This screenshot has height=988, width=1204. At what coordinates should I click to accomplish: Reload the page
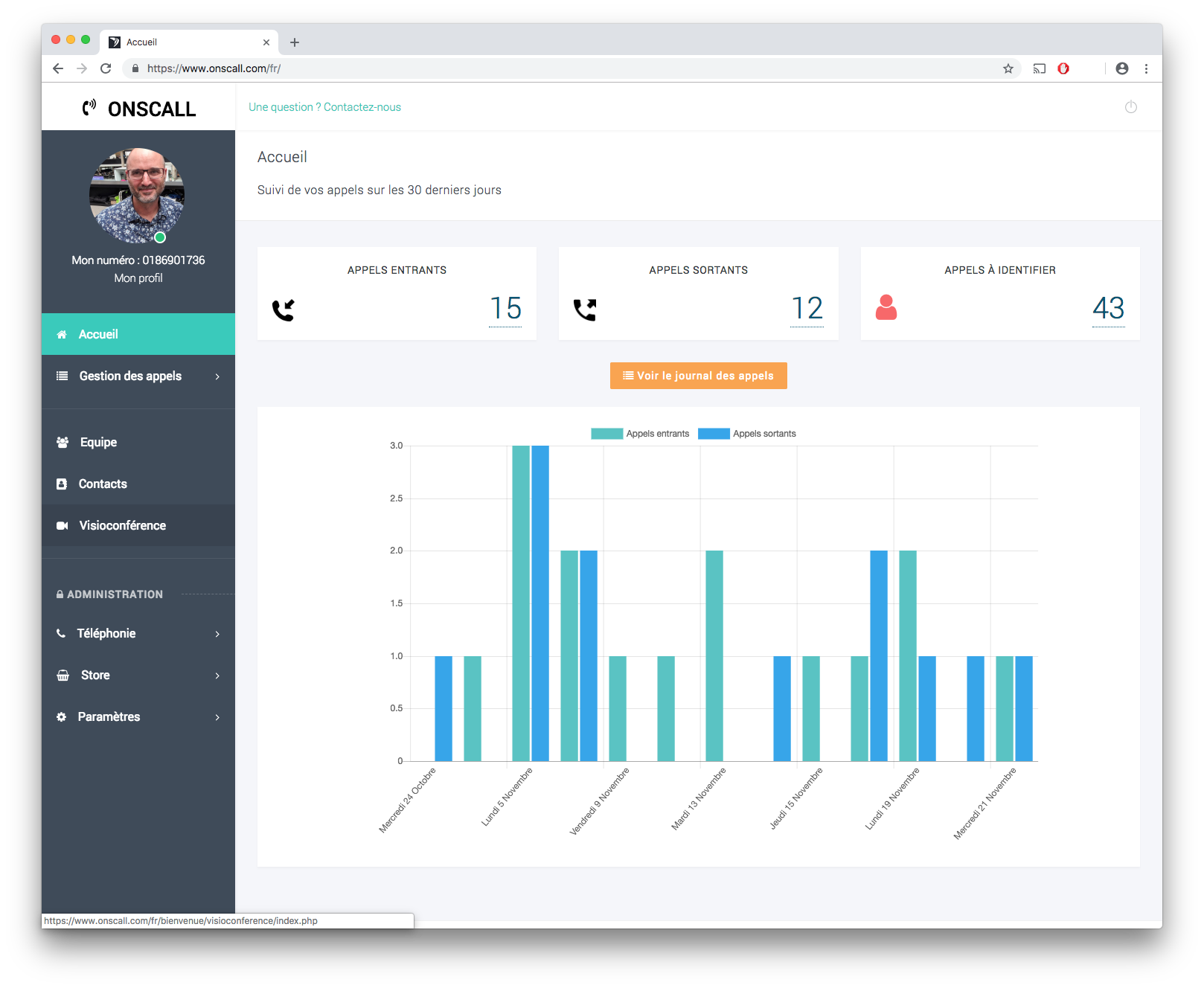point(106,68)
